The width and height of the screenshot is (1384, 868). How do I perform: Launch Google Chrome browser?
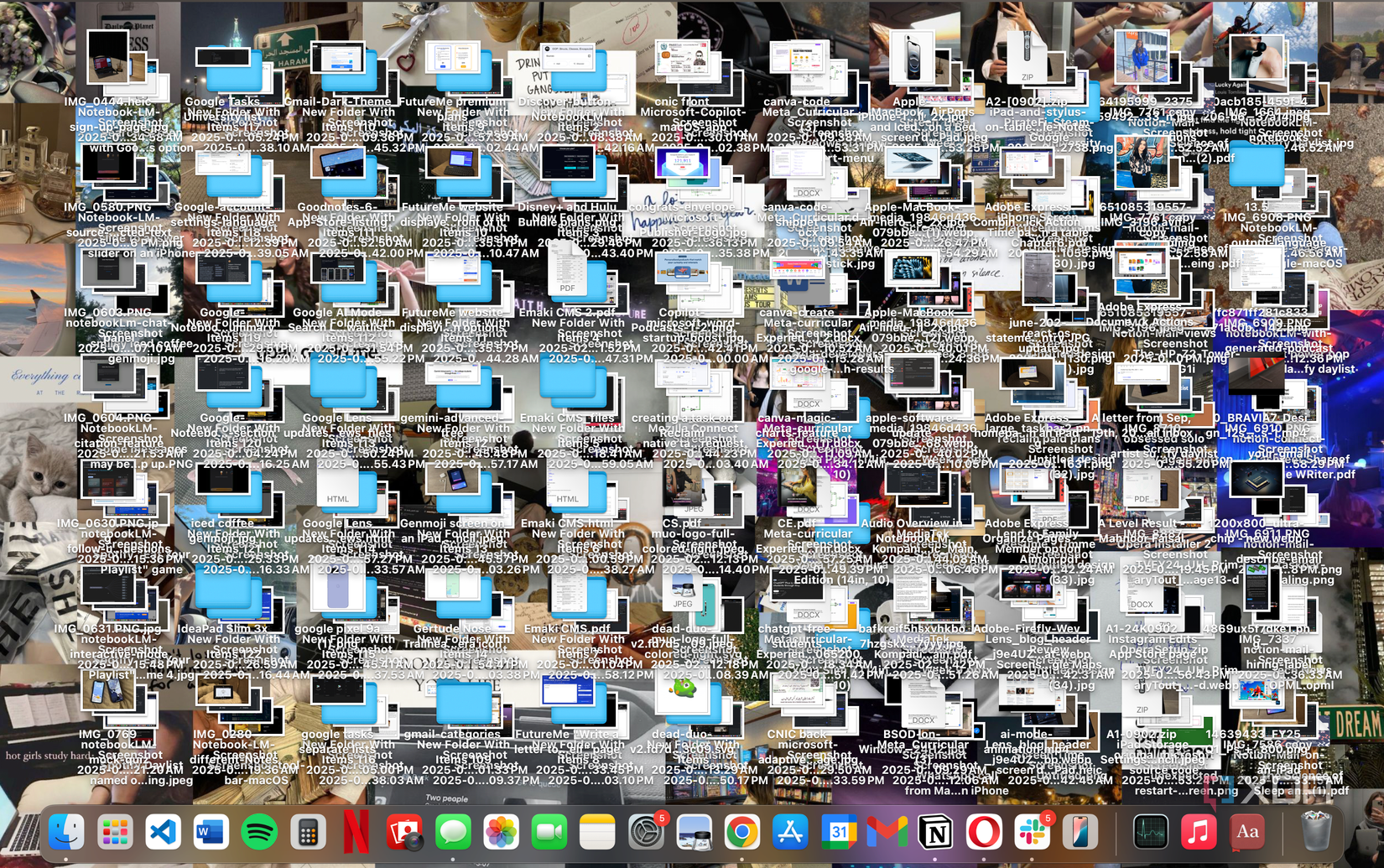click(742, 832)
